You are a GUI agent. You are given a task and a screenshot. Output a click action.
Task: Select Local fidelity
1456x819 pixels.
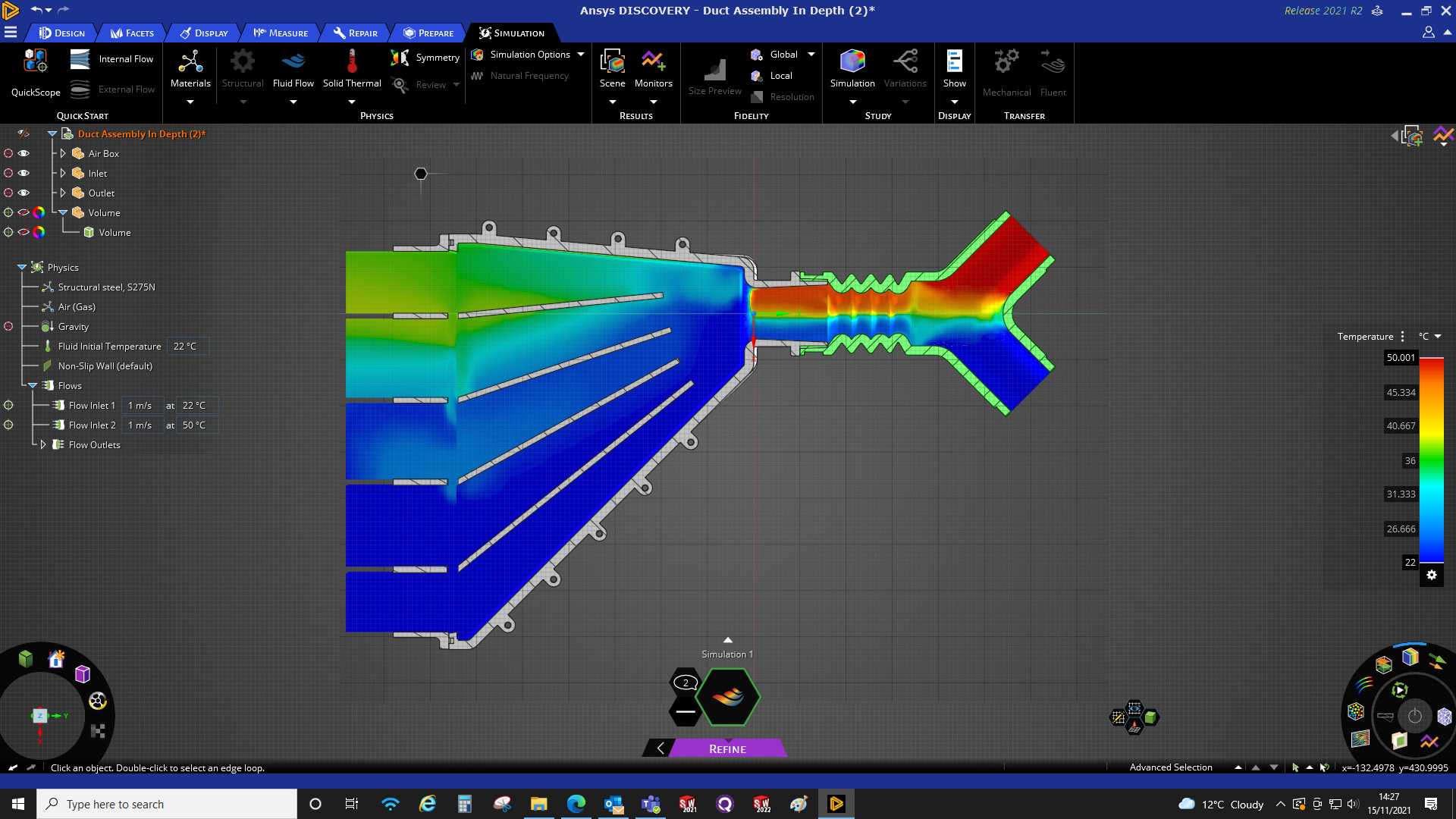pos(772,76)
